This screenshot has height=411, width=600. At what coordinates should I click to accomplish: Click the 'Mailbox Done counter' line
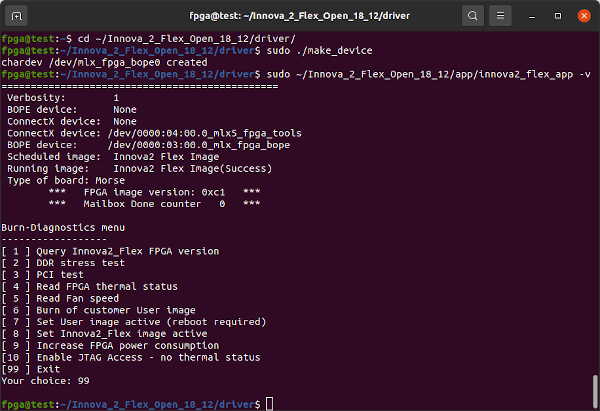tap(154, 204)
